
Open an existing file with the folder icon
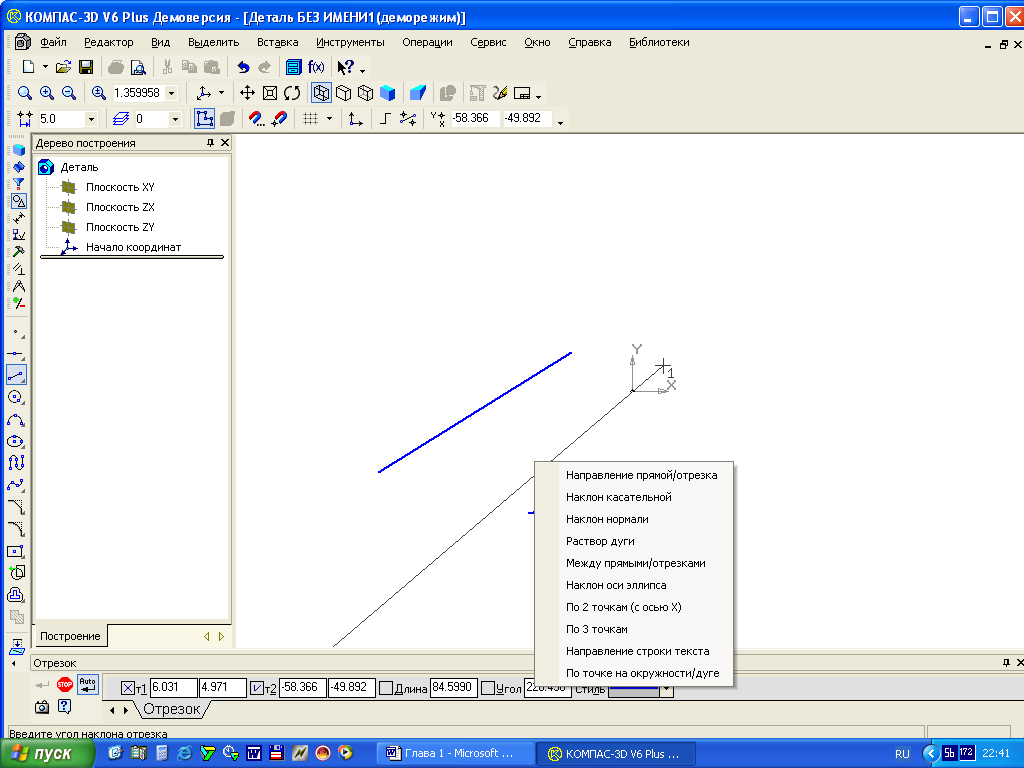pyautogui.click(x=63, y=67)
